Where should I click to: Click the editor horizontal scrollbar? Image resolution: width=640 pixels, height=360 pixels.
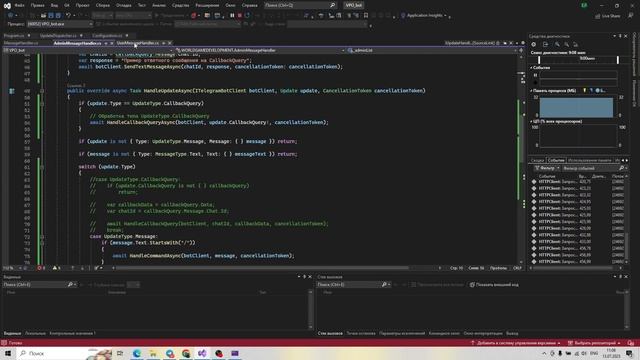point(261,268)
